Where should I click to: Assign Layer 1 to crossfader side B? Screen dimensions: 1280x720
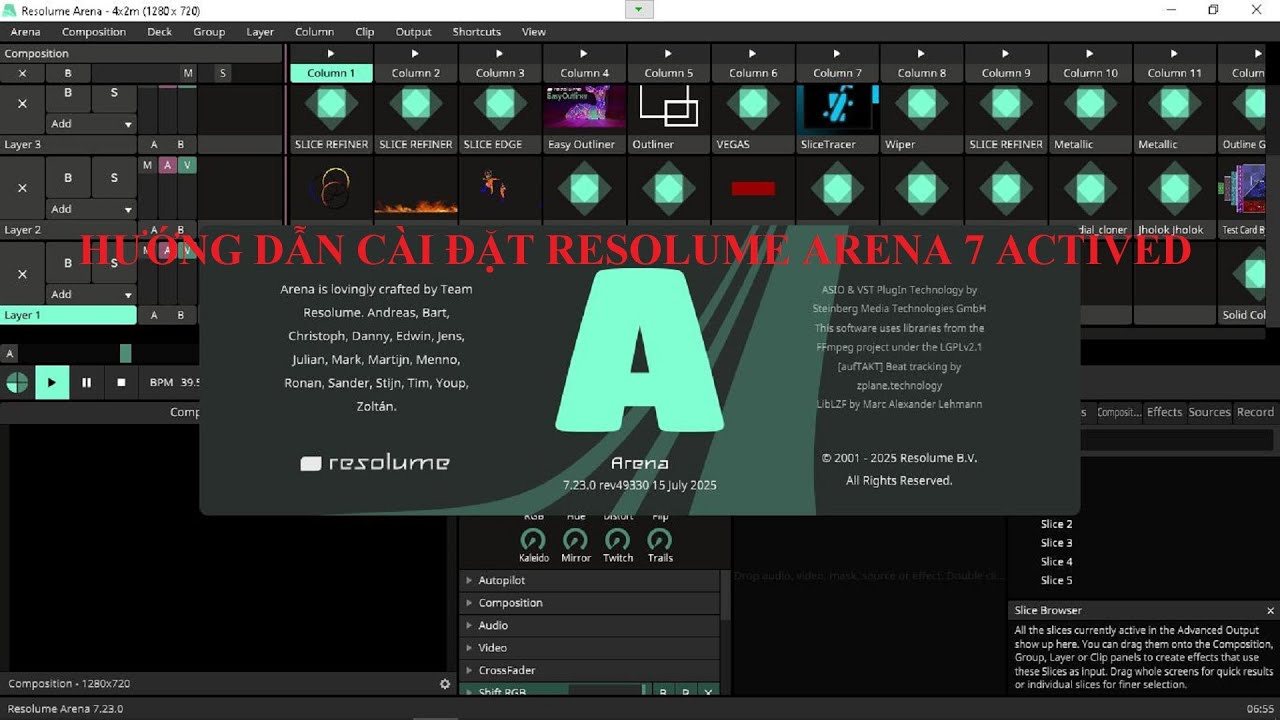coord(181,315)
